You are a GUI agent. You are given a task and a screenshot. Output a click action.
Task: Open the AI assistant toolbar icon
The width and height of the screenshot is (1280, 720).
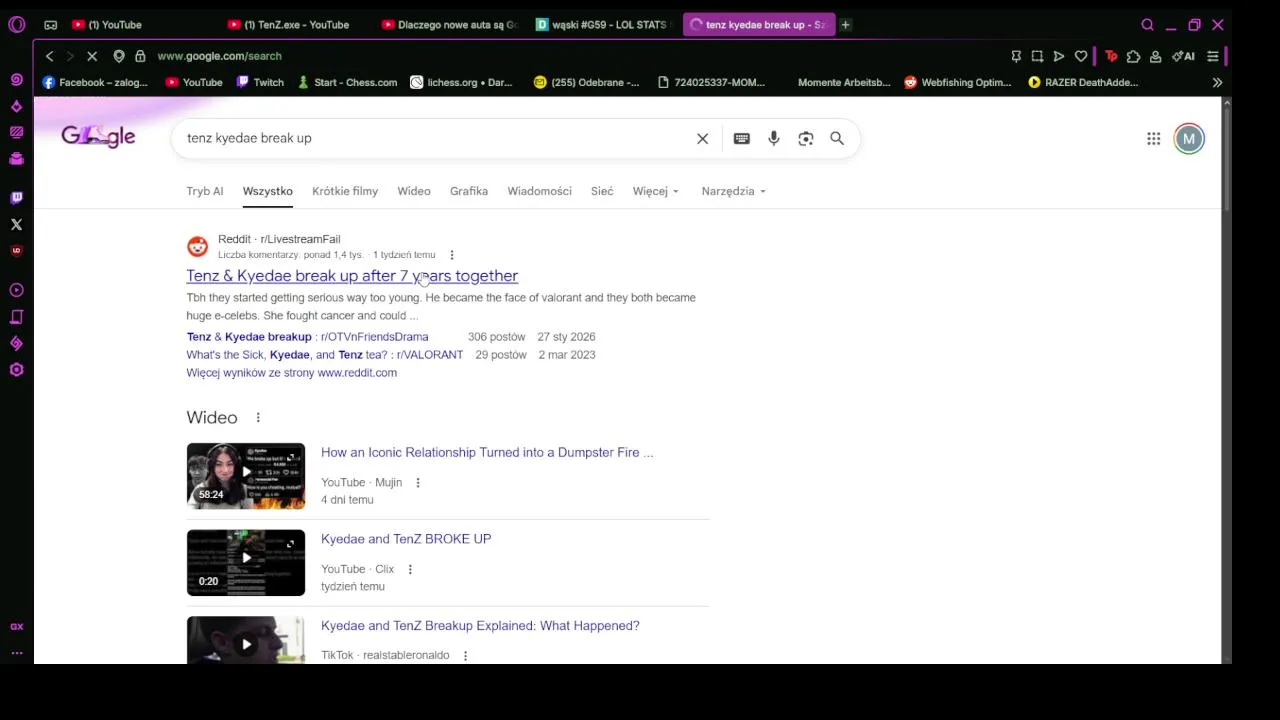pos(1184,56)
